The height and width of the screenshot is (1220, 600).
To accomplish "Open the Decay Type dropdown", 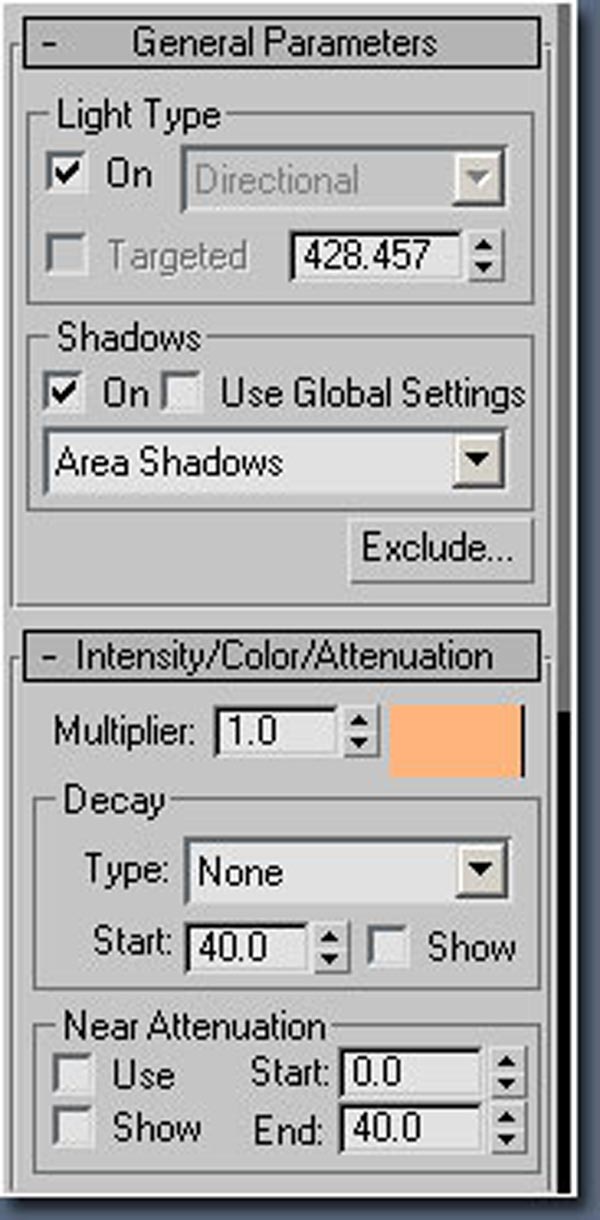I will [347, 871].
